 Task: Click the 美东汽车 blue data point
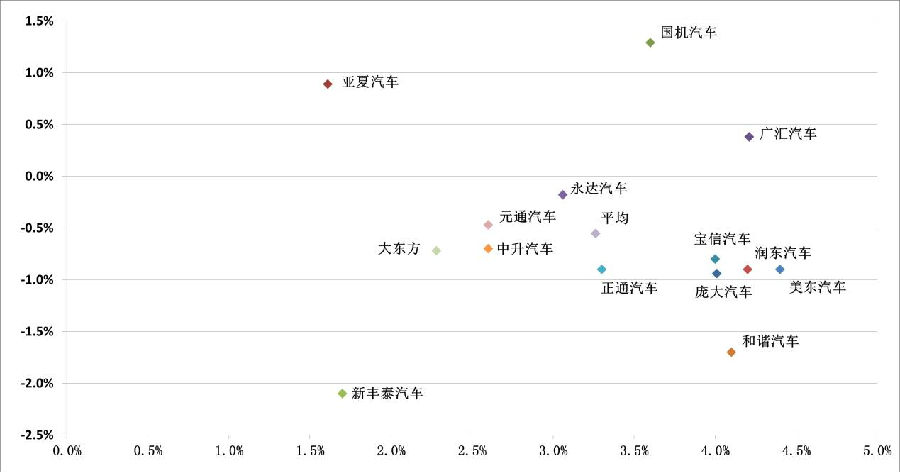click(780, 269)
